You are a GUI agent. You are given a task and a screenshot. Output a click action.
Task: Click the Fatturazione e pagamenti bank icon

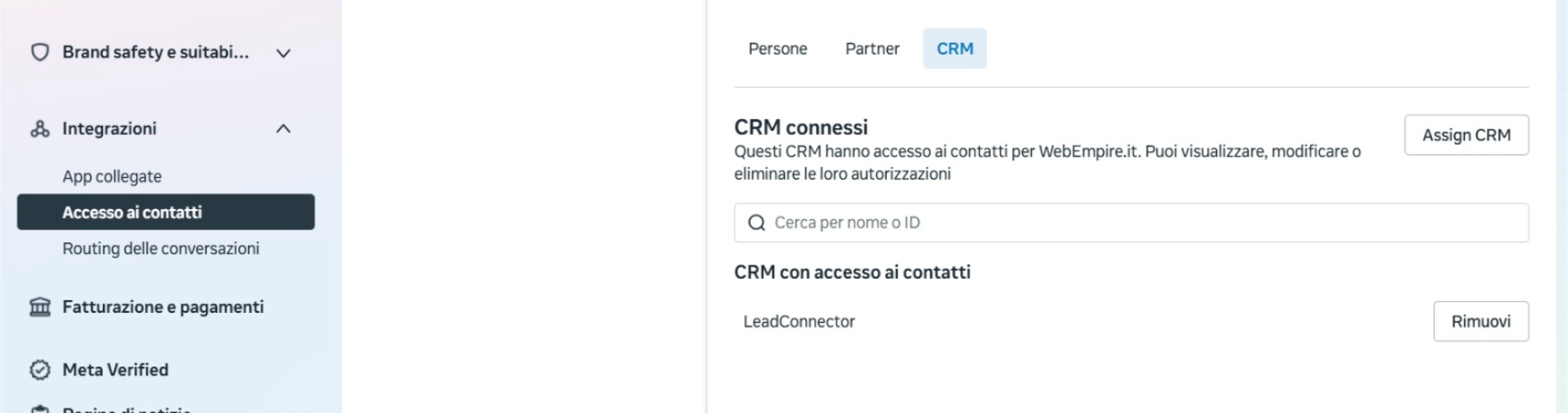[39, 307]
